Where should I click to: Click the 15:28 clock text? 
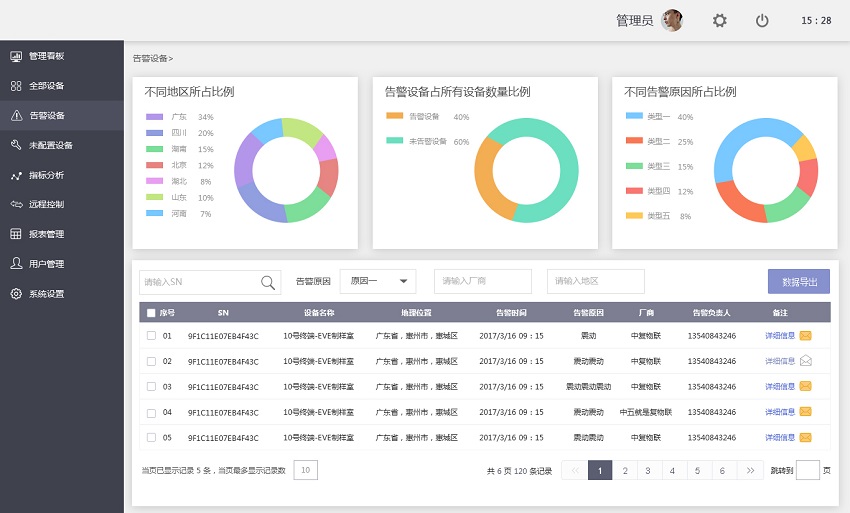click(816, 21)
